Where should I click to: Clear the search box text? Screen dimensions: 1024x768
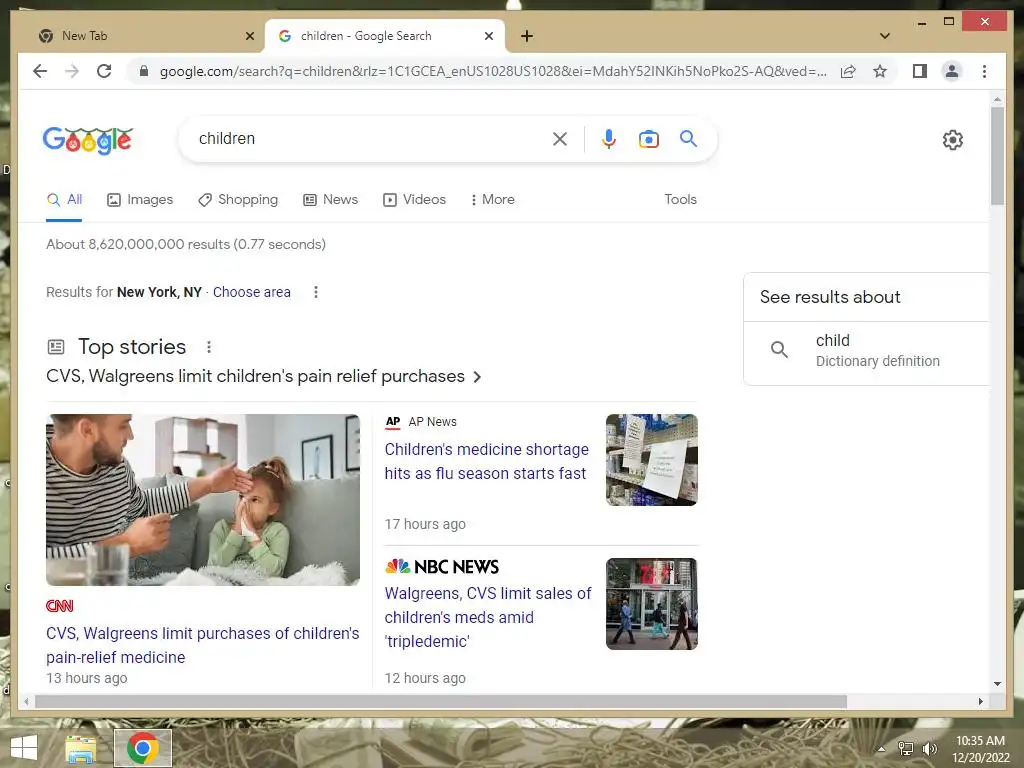560,138
